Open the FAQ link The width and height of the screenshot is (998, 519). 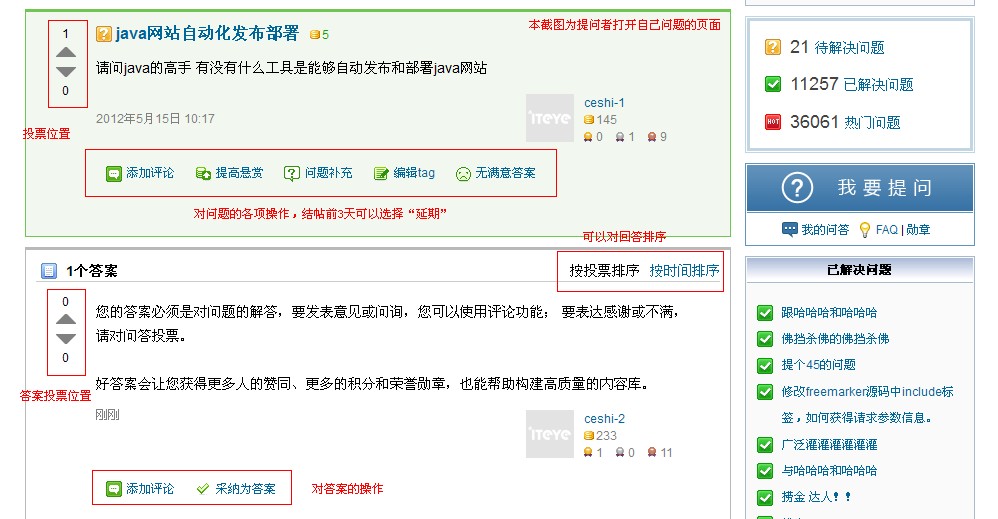click(887, 230)
